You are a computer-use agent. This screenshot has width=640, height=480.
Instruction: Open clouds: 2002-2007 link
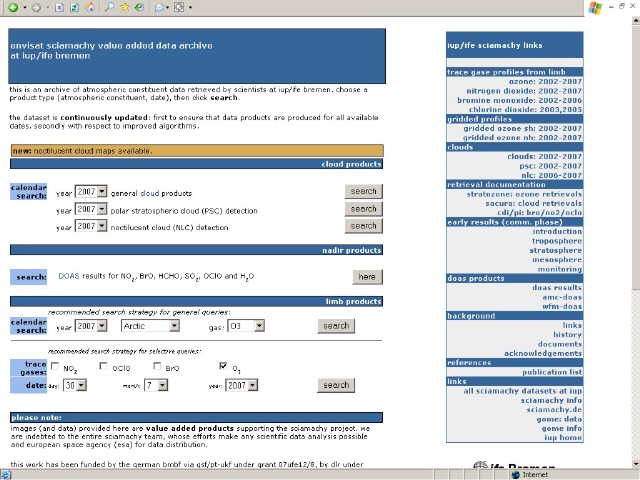click(x=544, y=157)
